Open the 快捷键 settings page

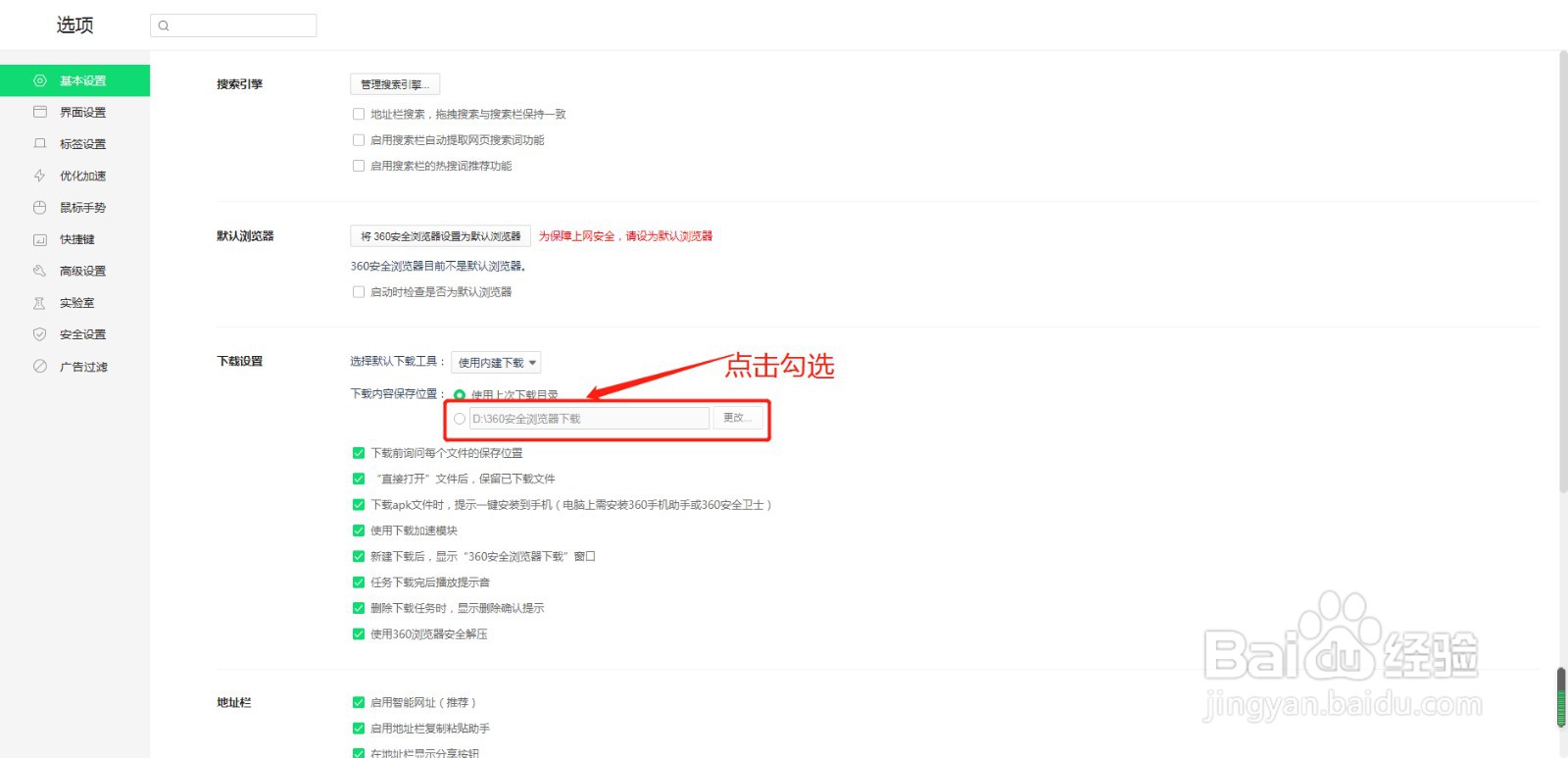(x=74, y=239)
